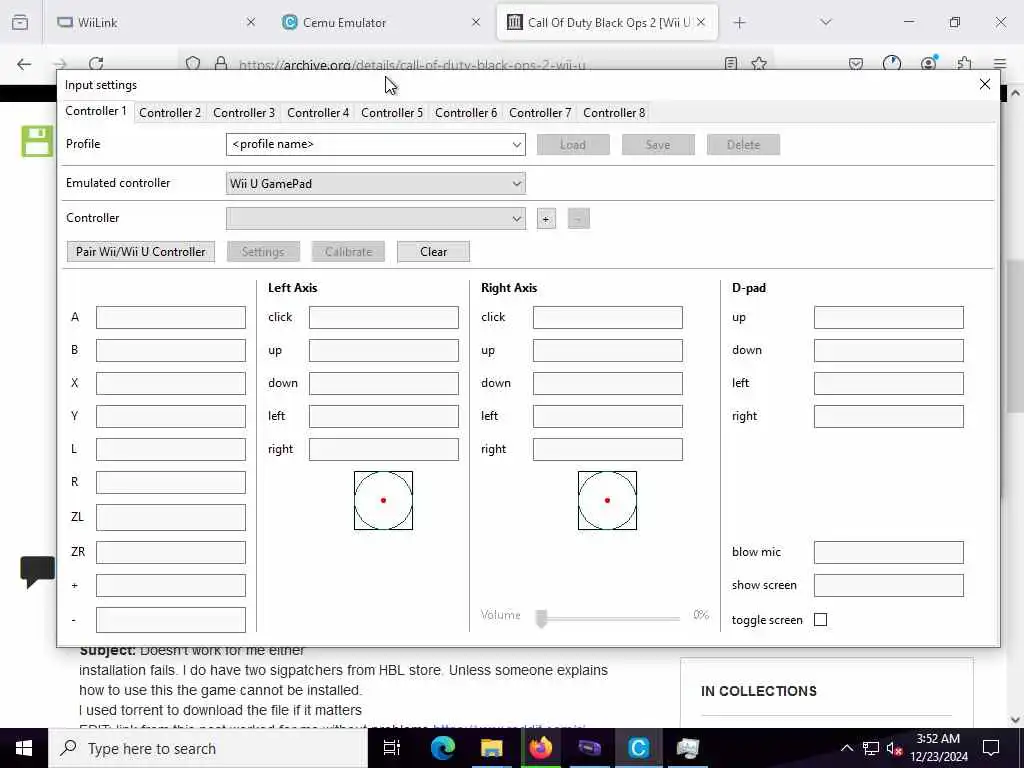Launch Microsoft Edge from the taskbar
Image resolution: width=1024 pixels, height=768 pixels.
pos(443,748)
